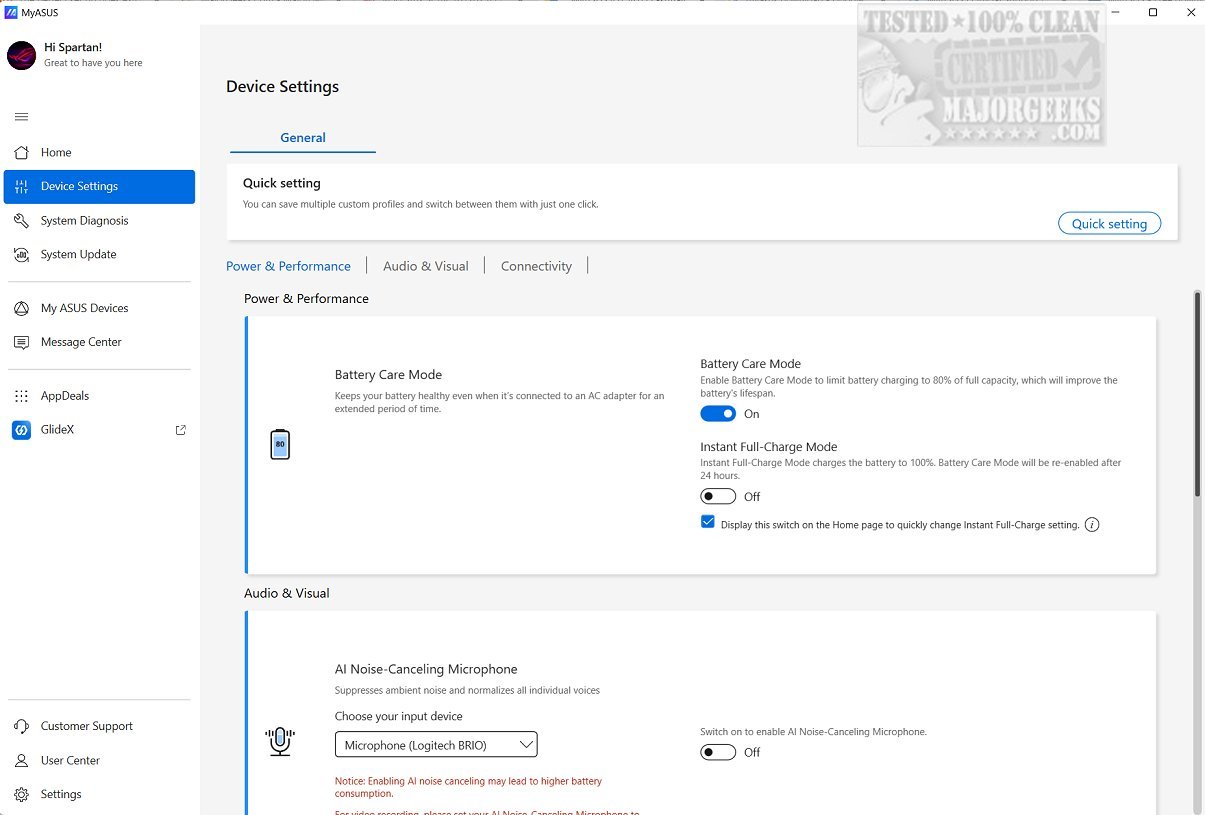Open Customer Support
The image size is (1205, 815).
click(86, 727)
